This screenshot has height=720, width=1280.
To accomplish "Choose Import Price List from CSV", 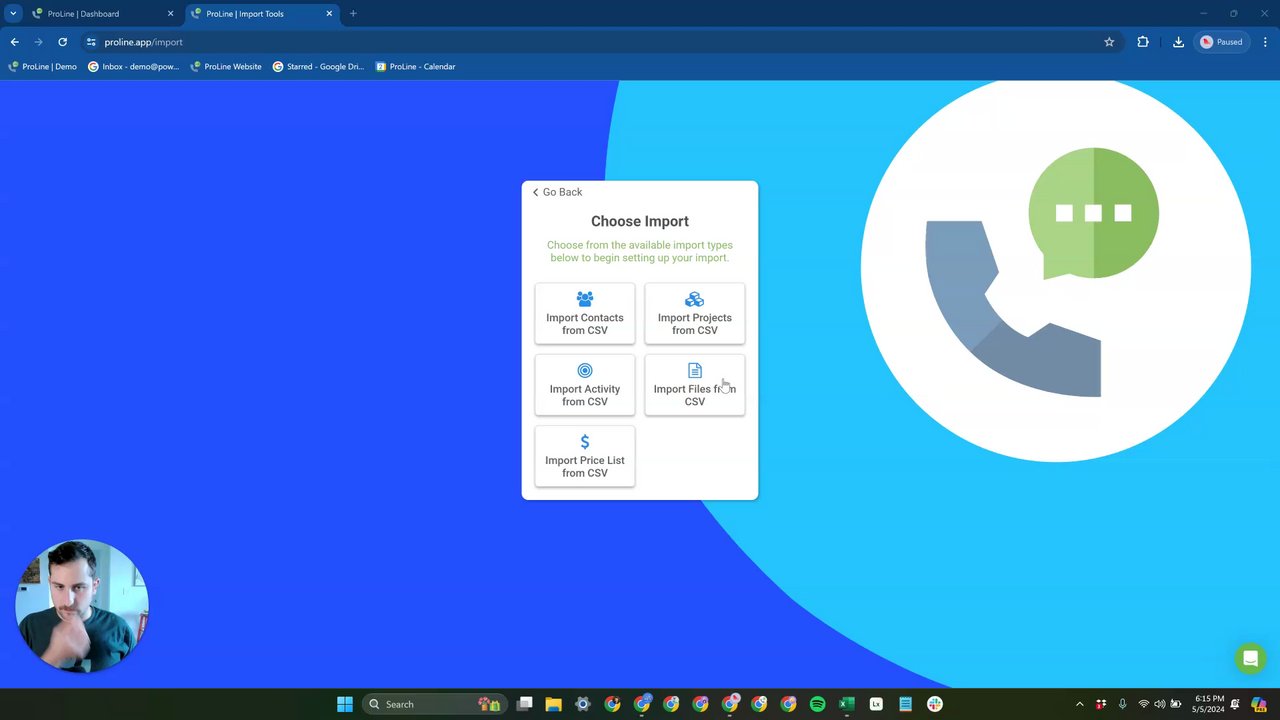I will click(585, 456).
